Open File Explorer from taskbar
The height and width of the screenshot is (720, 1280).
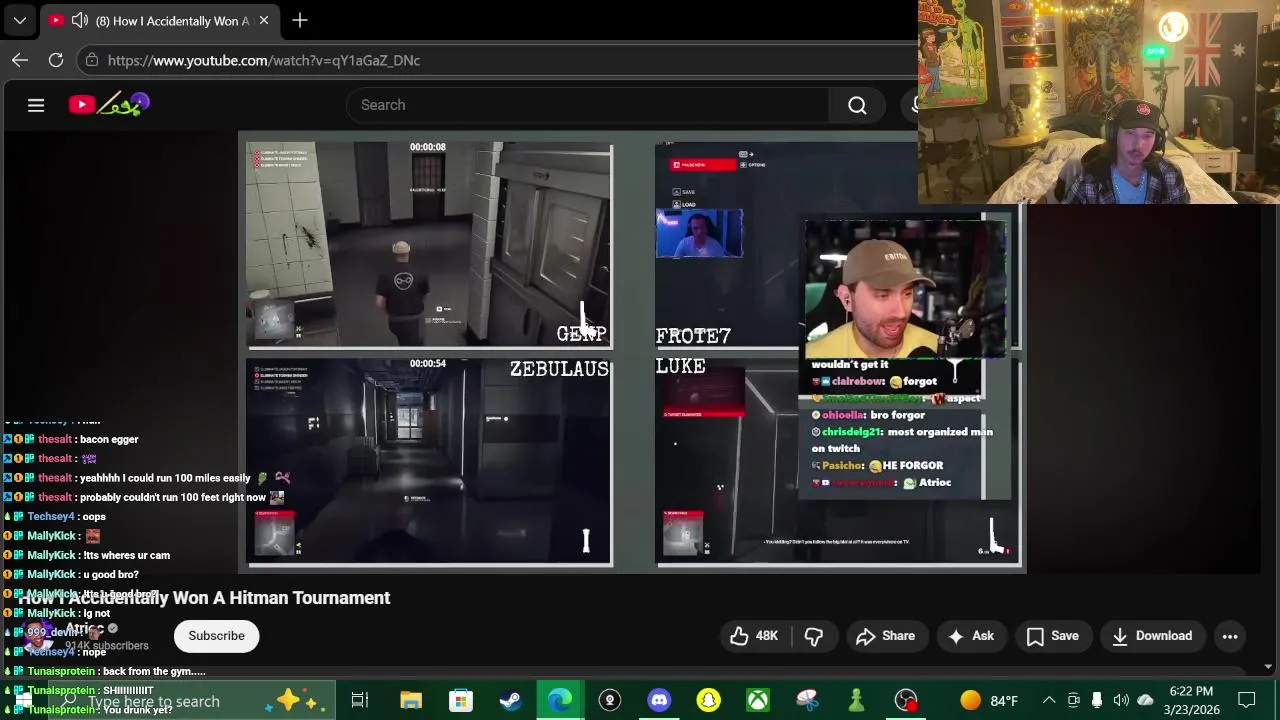click(411, 700)
